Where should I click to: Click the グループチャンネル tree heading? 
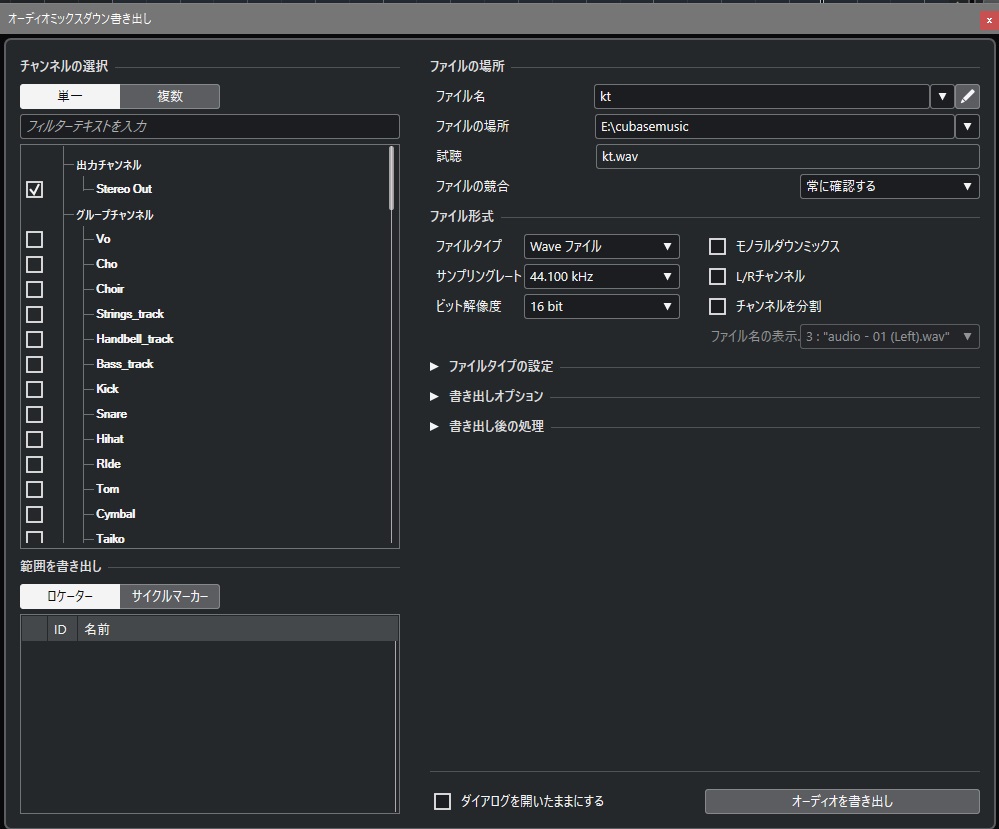[x=115, y=215]
